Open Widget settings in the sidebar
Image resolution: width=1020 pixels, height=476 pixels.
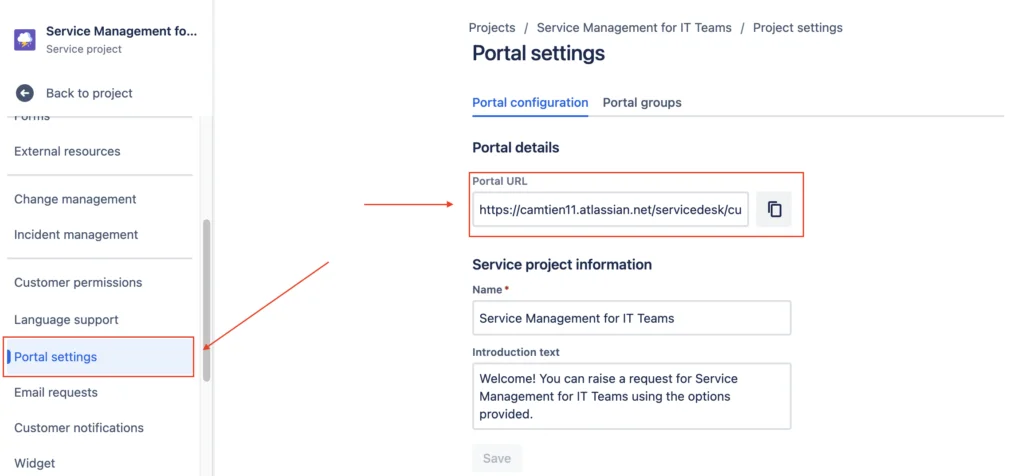point(34,464)
